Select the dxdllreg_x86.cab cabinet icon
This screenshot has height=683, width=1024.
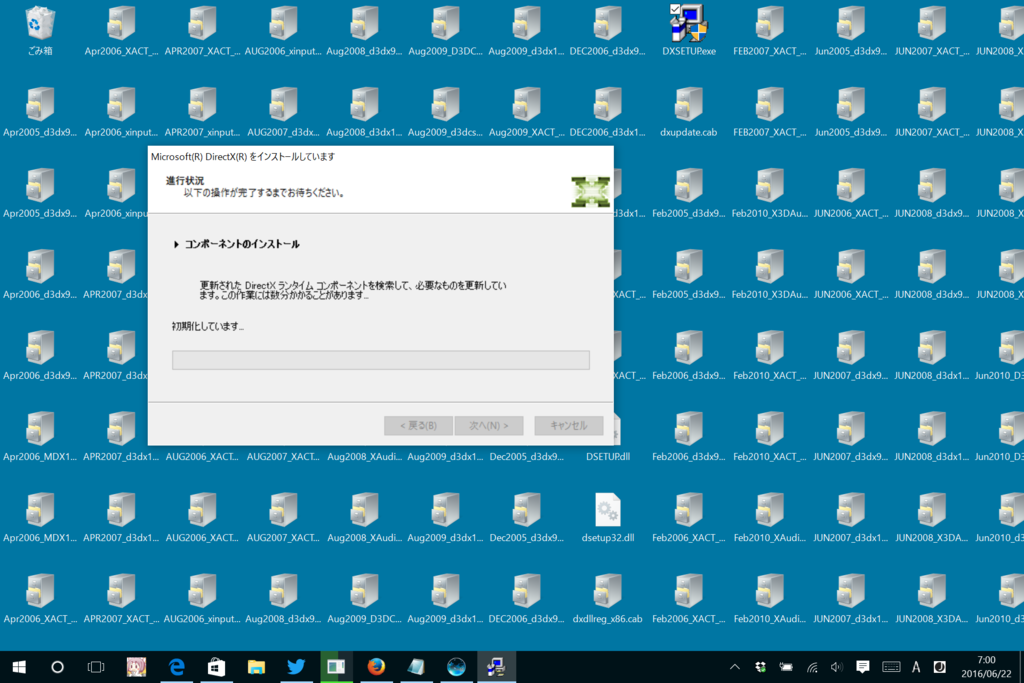(607, 598)
